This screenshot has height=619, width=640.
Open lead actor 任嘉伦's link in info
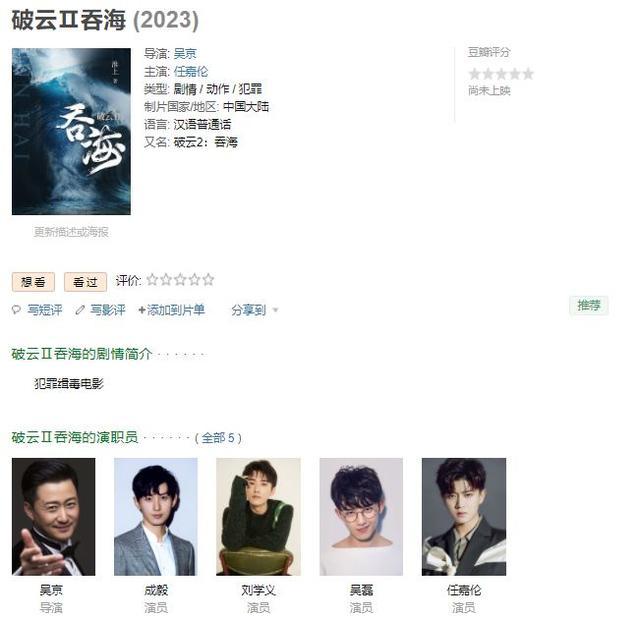[x=191, y=71]
